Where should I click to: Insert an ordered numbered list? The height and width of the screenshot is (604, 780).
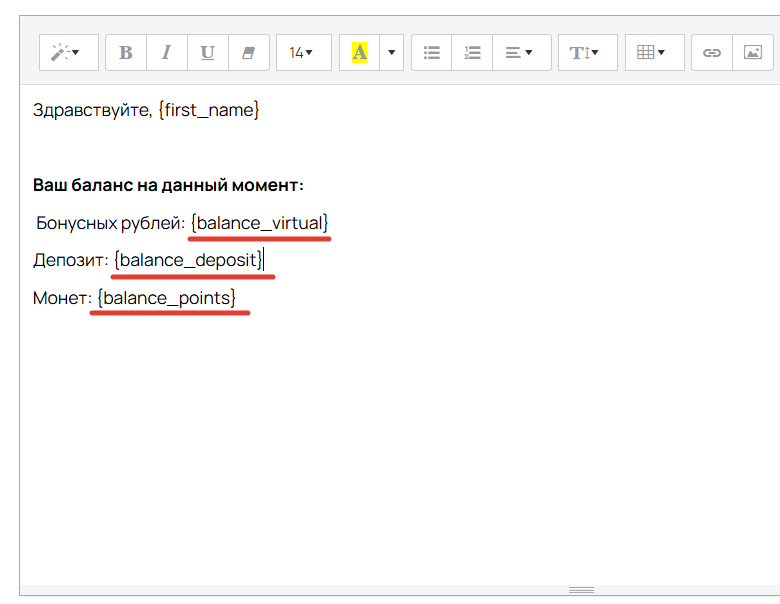click(473, 53)
